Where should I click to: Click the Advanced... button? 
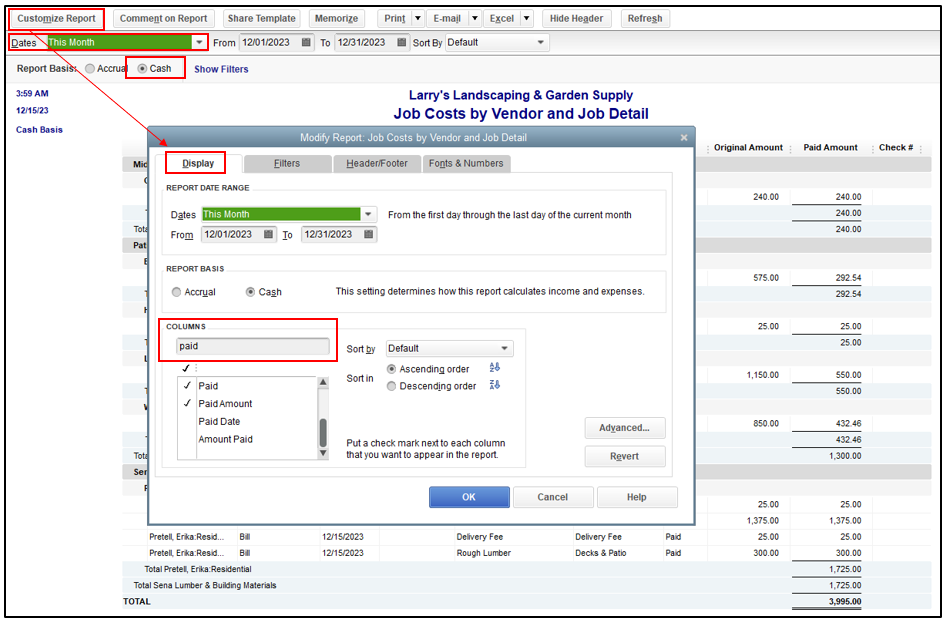tap(624, 428)
